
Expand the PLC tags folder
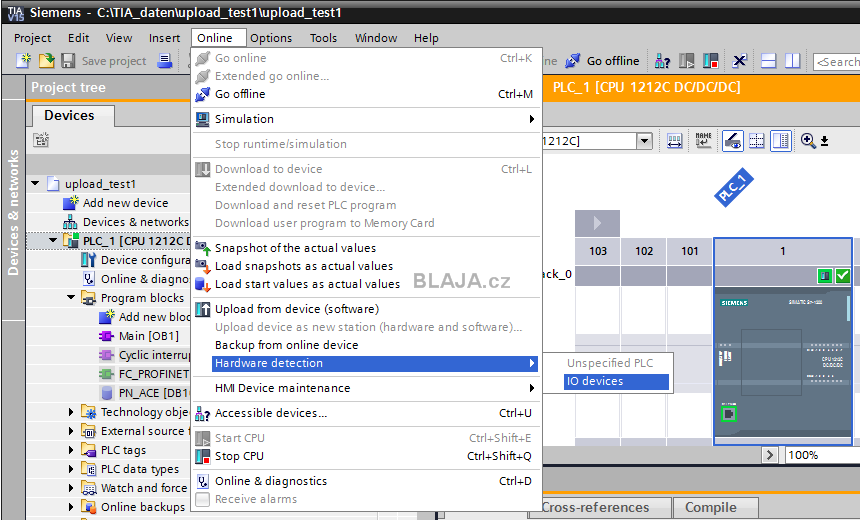pos(71,450)
